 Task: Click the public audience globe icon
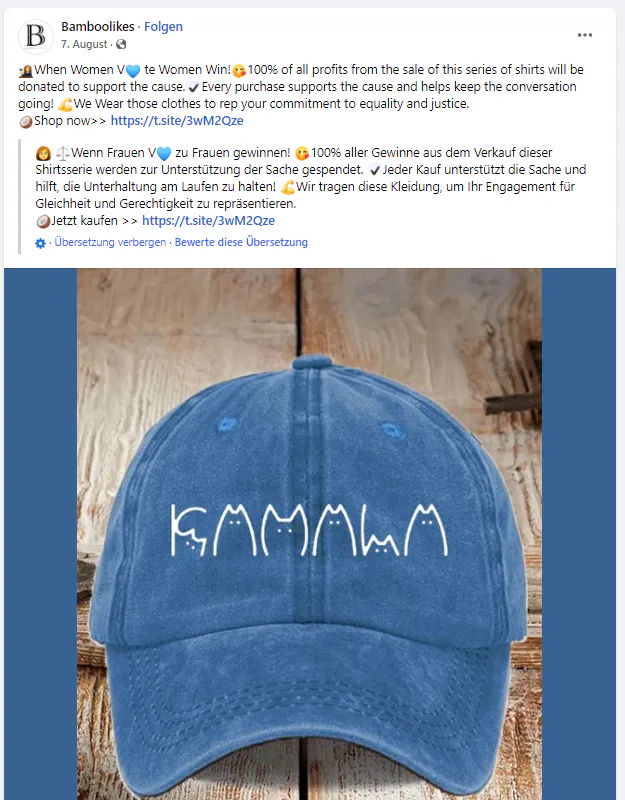point(122,45)
